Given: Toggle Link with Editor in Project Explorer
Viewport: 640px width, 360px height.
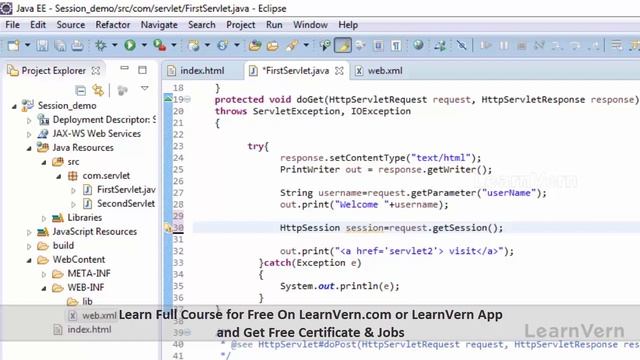Looking at the screenshot, I should pyautogui.click(x=98, y=90).
